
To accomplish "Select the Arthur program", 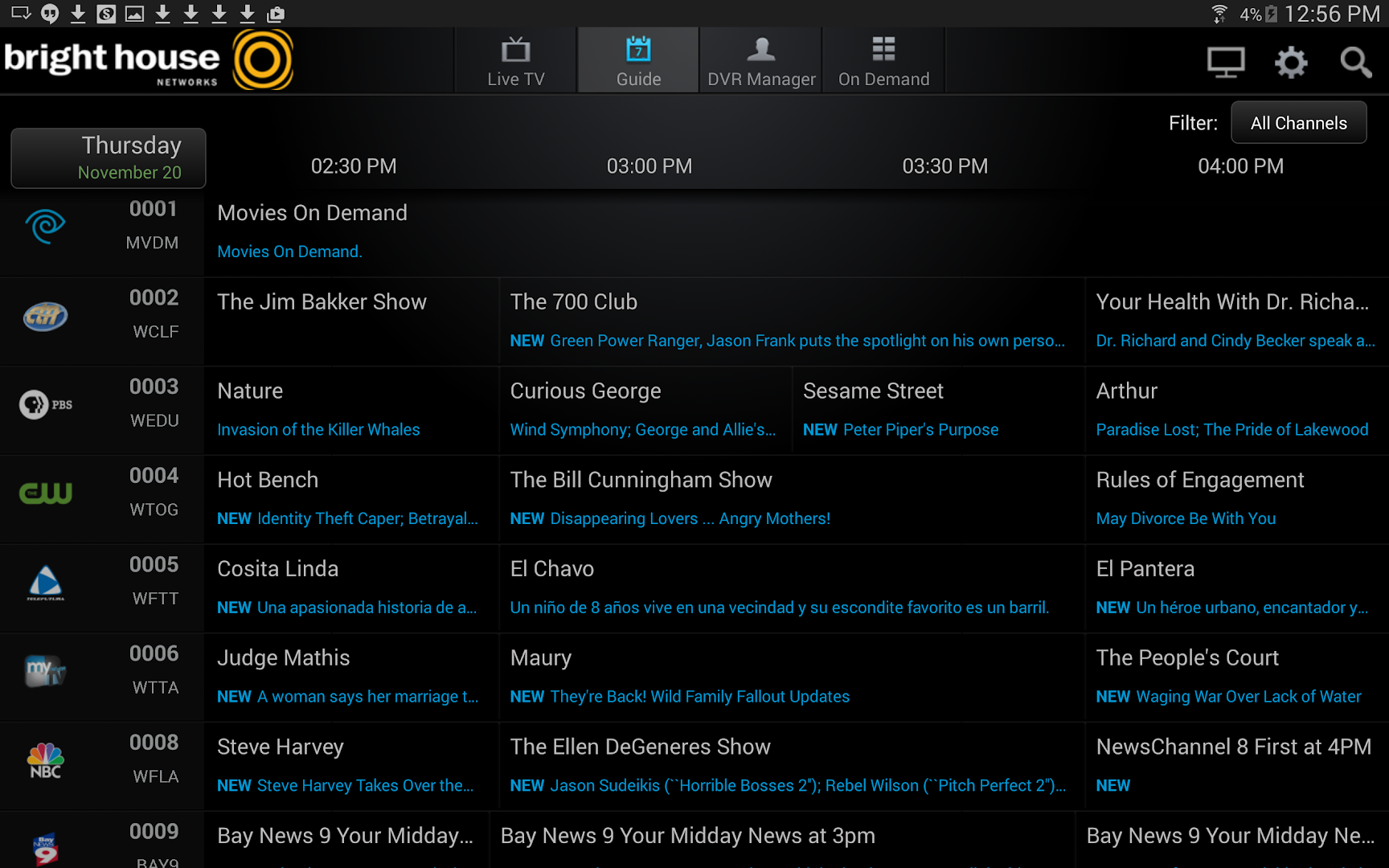I will pyautogui.click(x=1237, y=411).
